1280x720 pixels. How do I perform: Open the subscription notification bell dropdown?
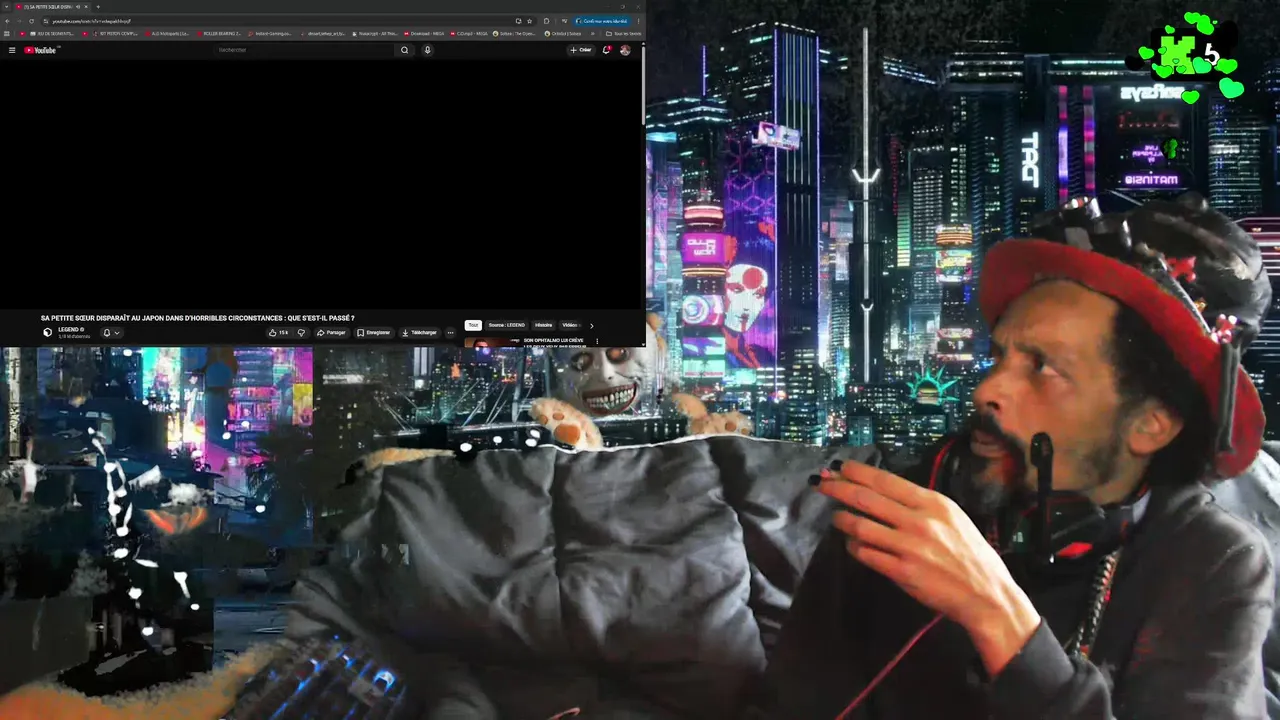pos(111,333)
